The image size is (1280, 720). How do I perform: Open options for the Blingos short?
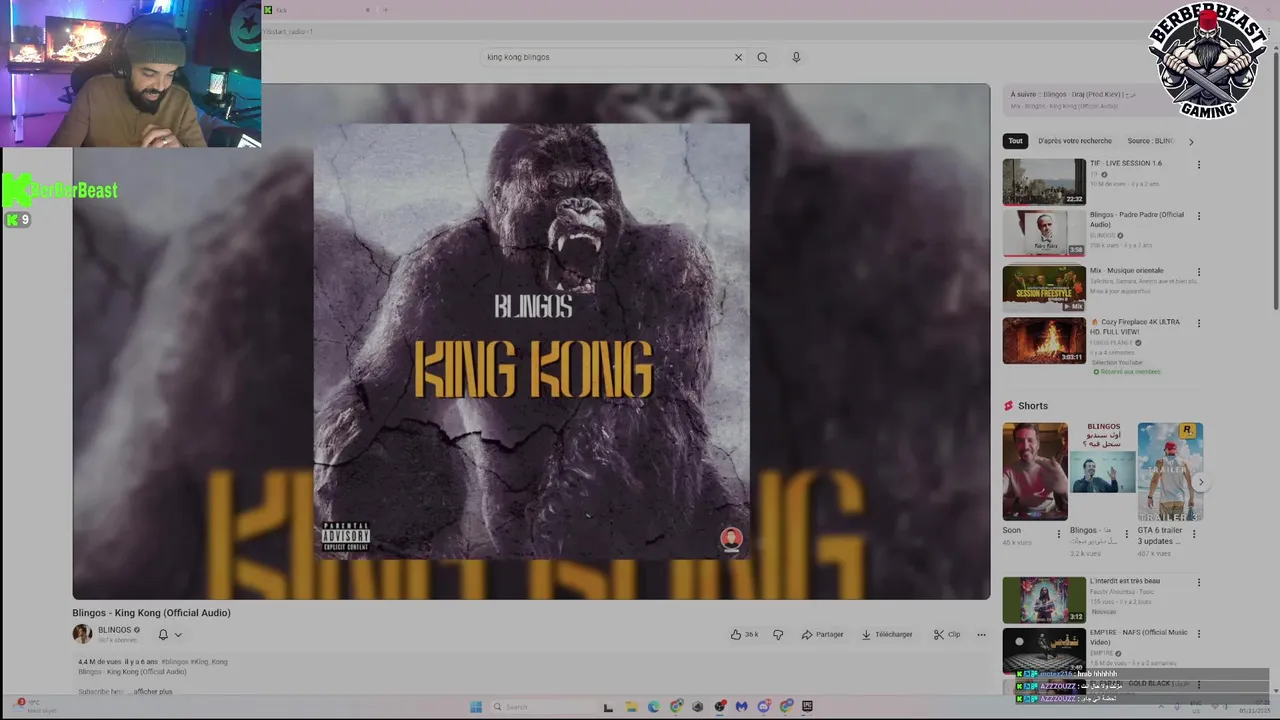coord(1126,534)
